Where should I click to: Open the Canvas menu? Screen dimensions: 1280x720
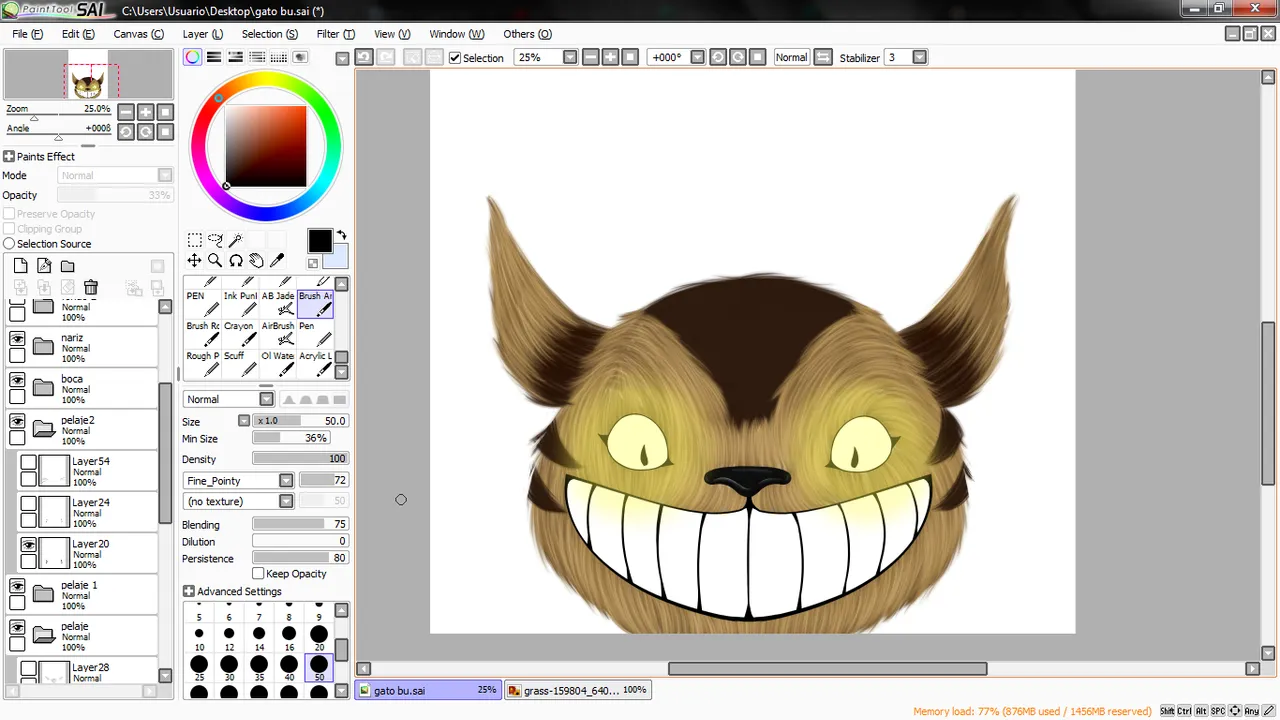click(138, 34)
